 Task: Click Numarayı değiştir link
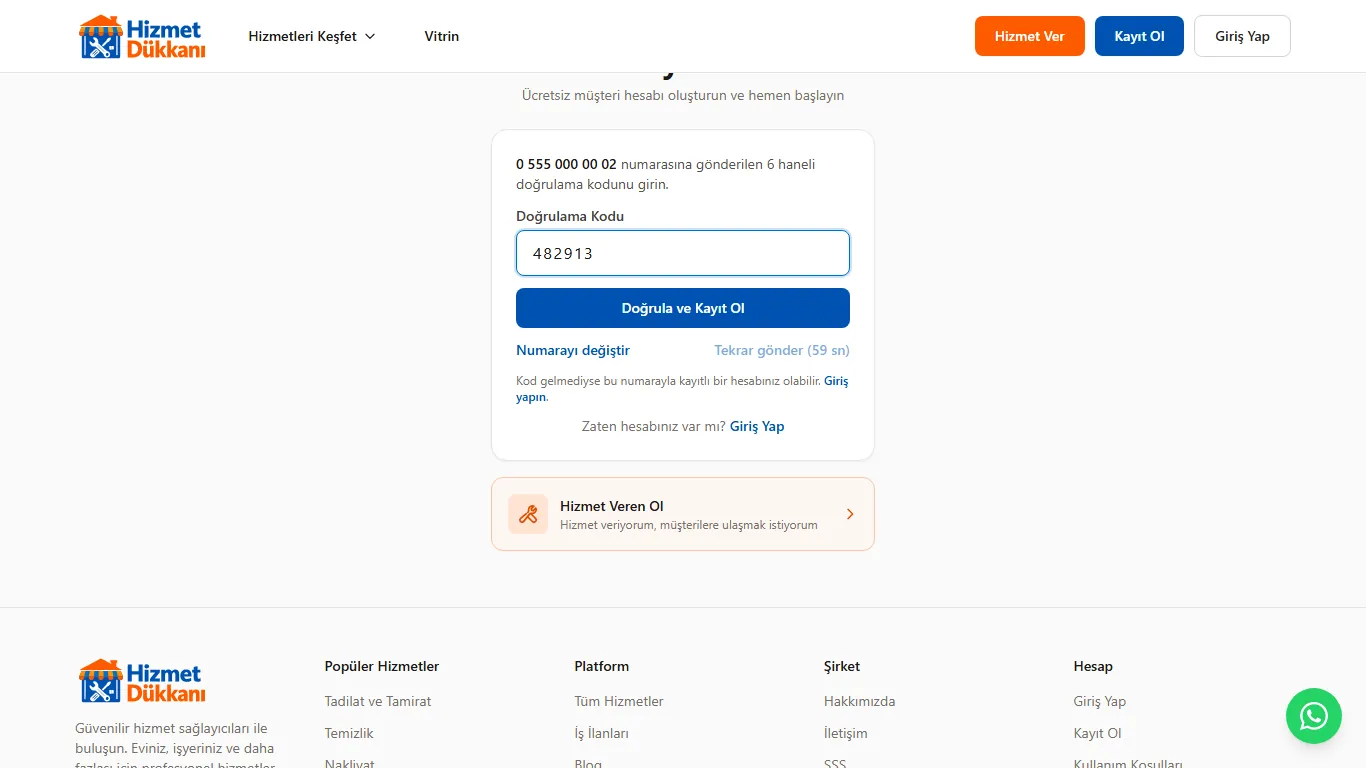tap(573, 350)
